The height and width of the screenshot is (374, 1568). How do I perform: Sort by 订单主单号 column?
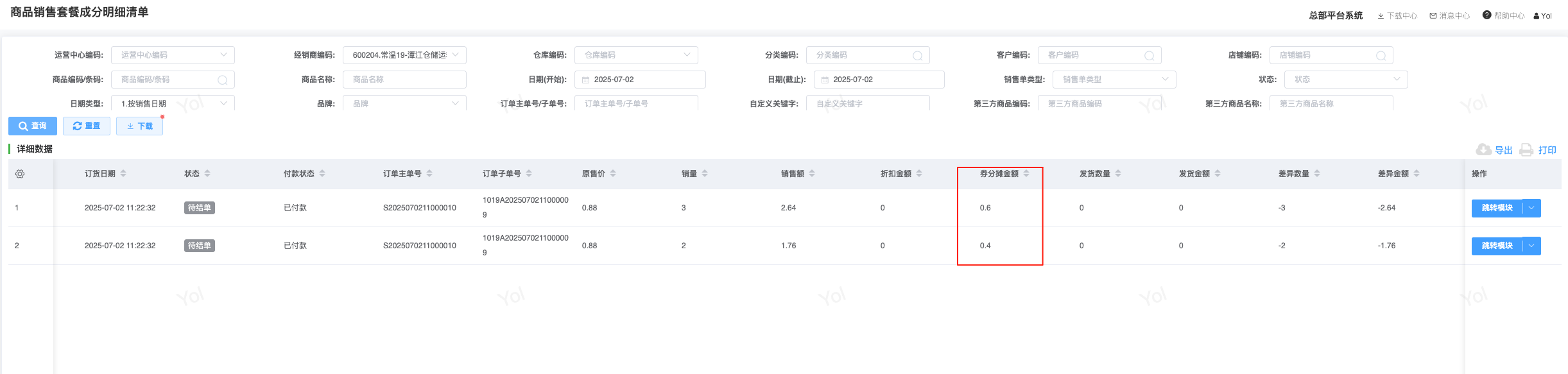[x=429, y=174]
